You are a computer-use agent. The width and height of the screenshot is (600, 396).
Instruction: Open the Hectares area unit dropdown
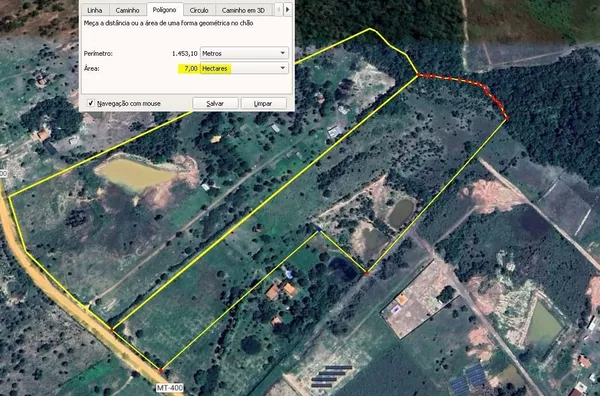click(x=245, y=68)
